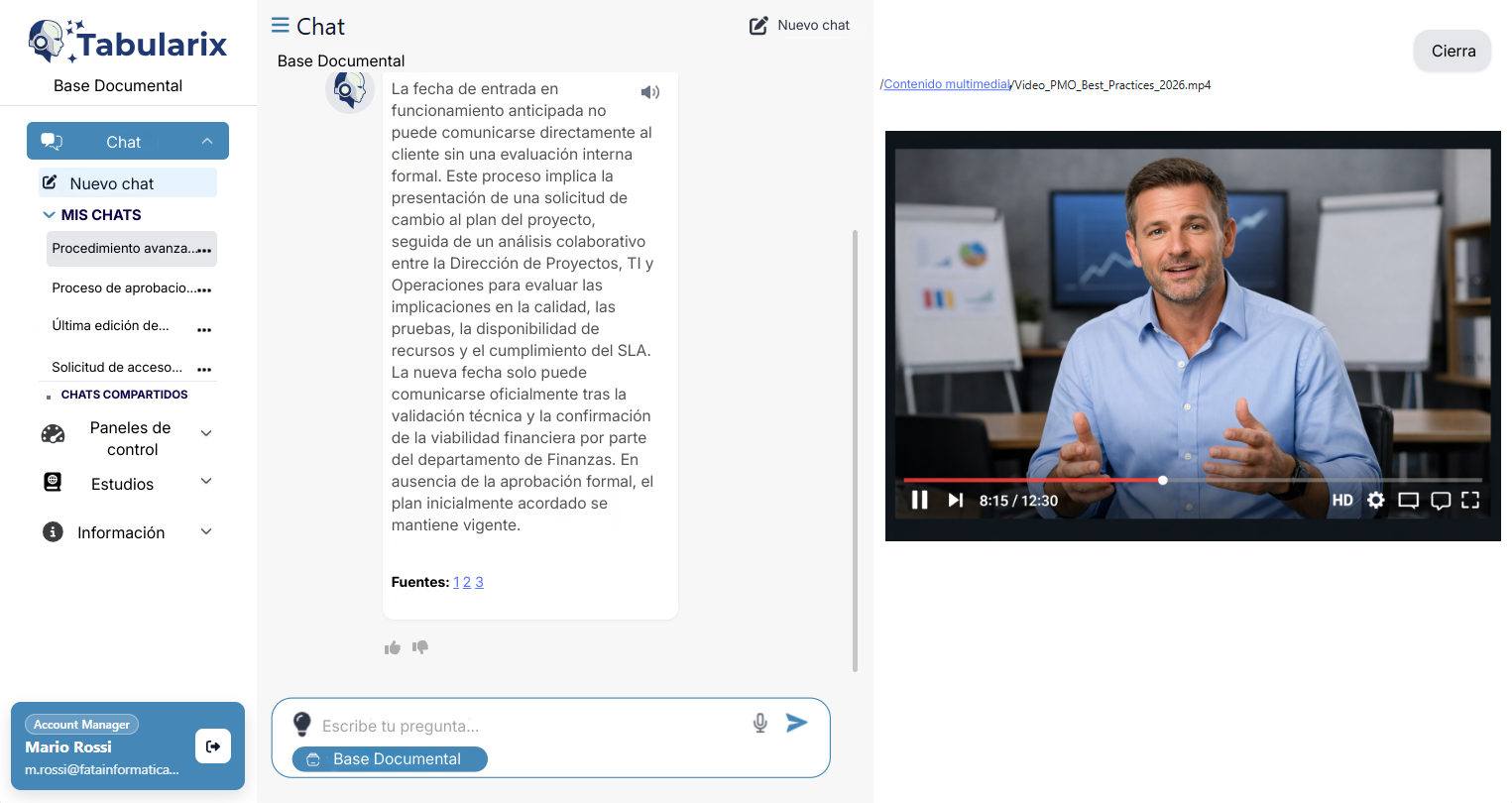This screenshot has width=1512, height=803.
Task: Click the speaker read-aloud icon in message
Action: (x=649, y=92)
